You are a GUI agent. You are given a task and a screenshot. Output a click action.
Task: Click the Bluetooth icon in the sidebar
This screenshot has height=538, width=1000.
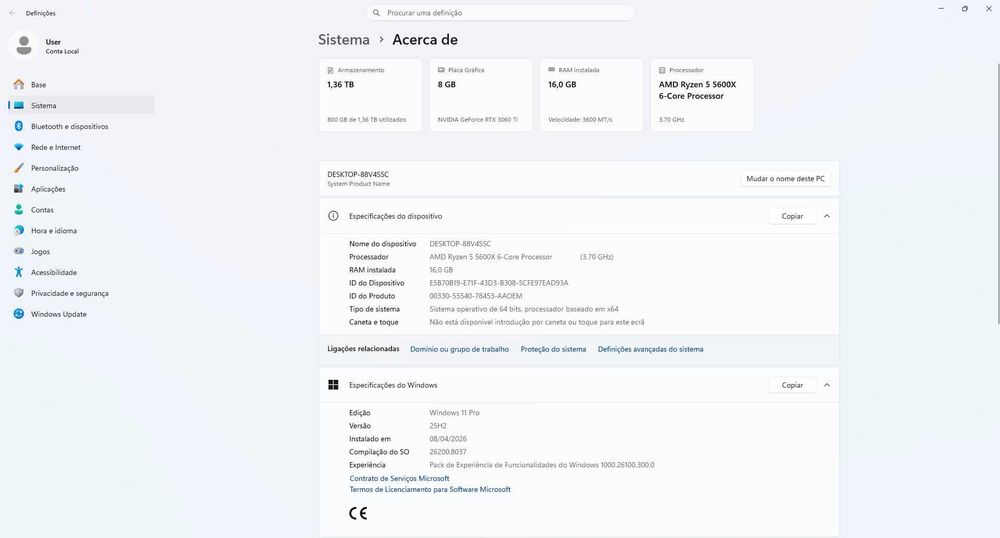tap(18, 126)
